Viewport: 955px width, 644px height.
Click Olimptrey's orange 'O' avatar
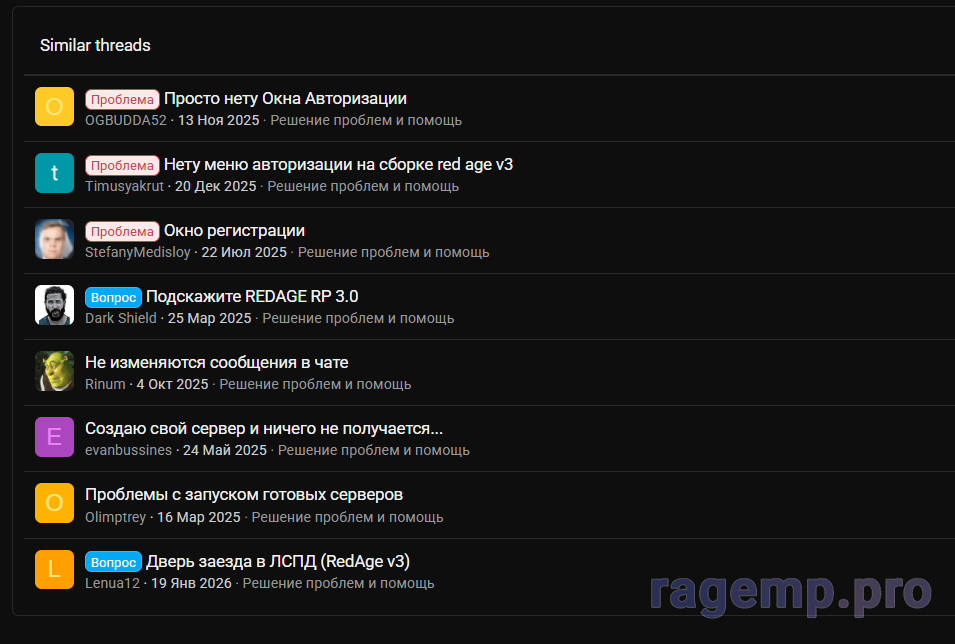coord(54,503)
